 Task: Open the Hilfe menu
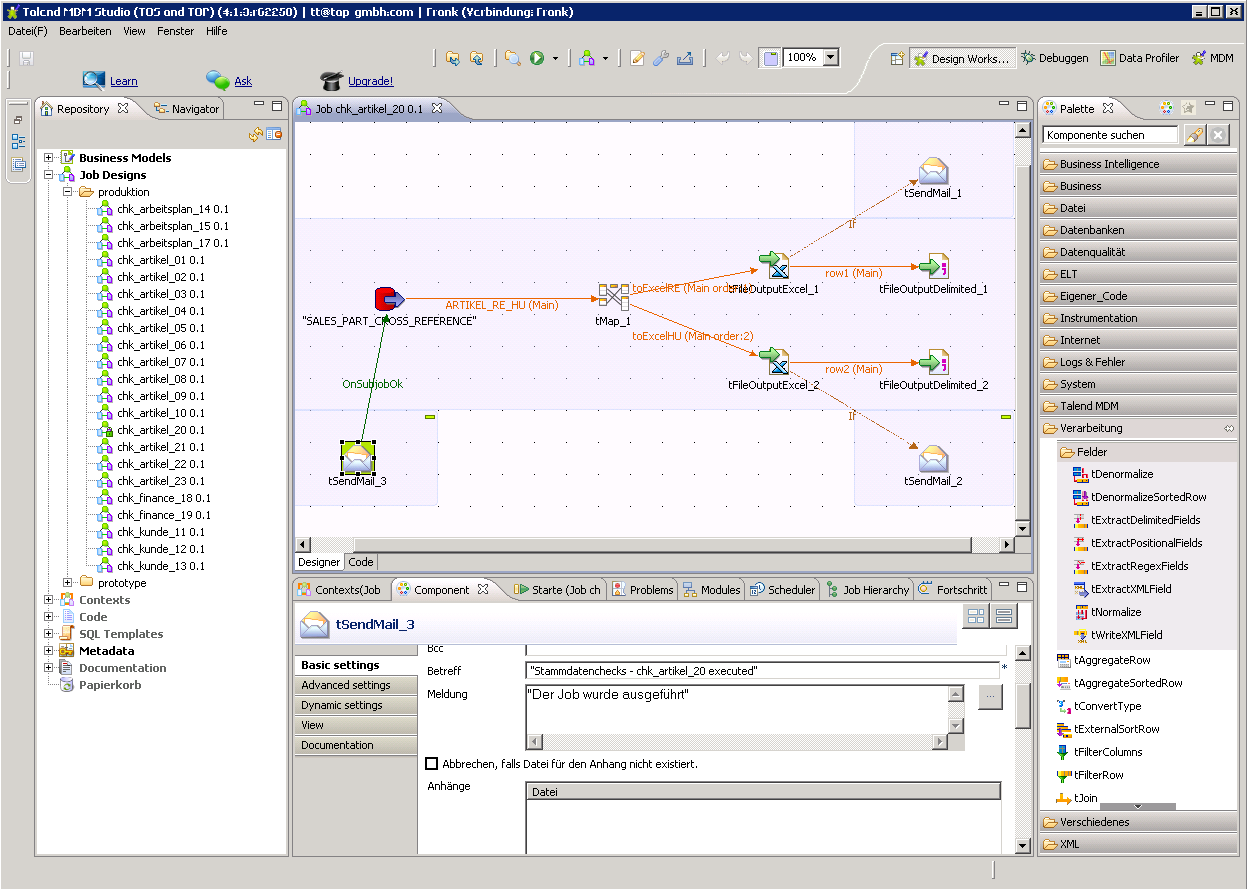(x=216, y=31)
